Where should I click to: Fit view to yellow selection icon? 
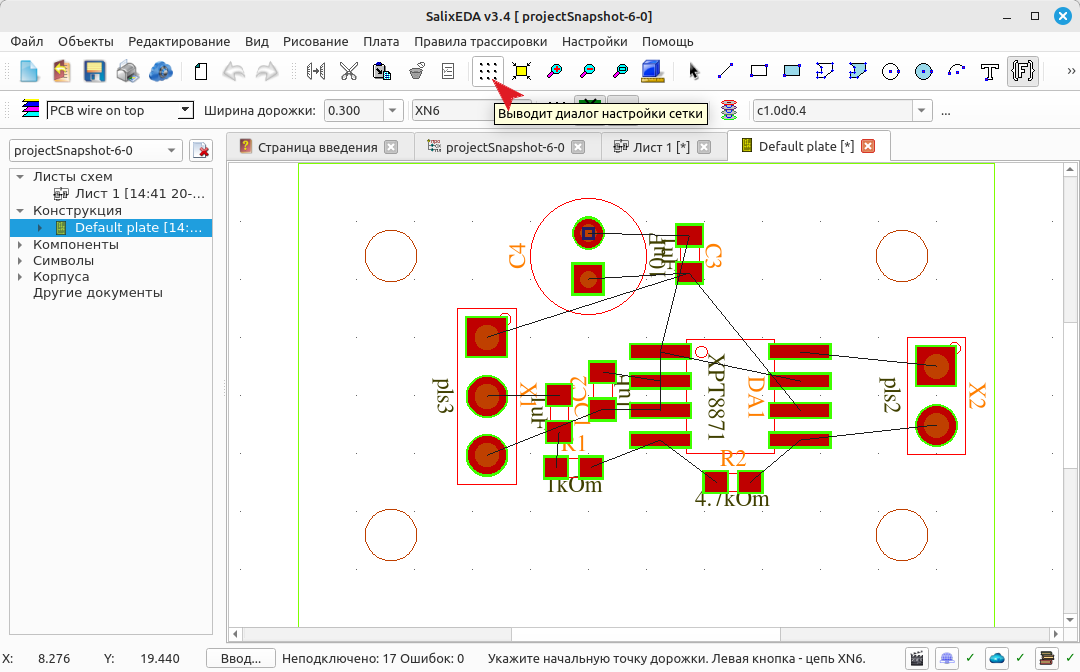tap(521, 71)
